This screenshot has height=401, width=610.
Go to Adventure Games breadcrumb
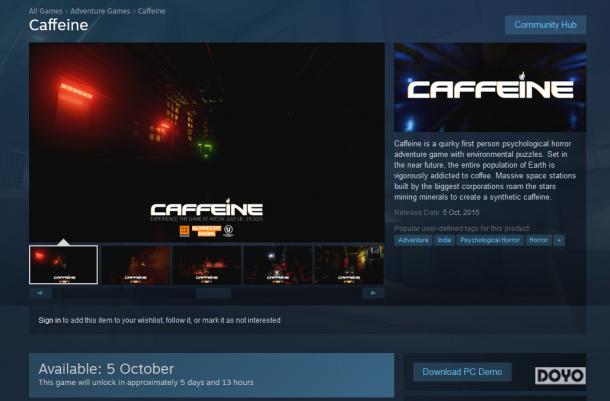[100, 11]
